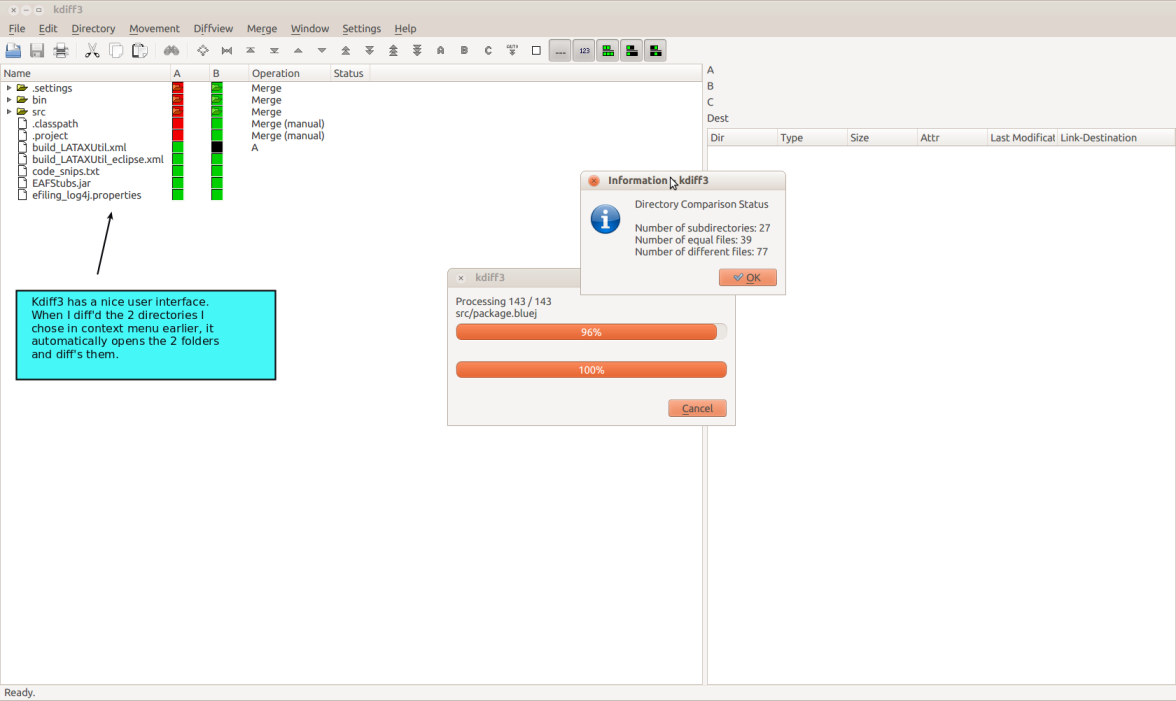Open the Settings menu
Screen dimensions: 1176x701
point(362,28)
